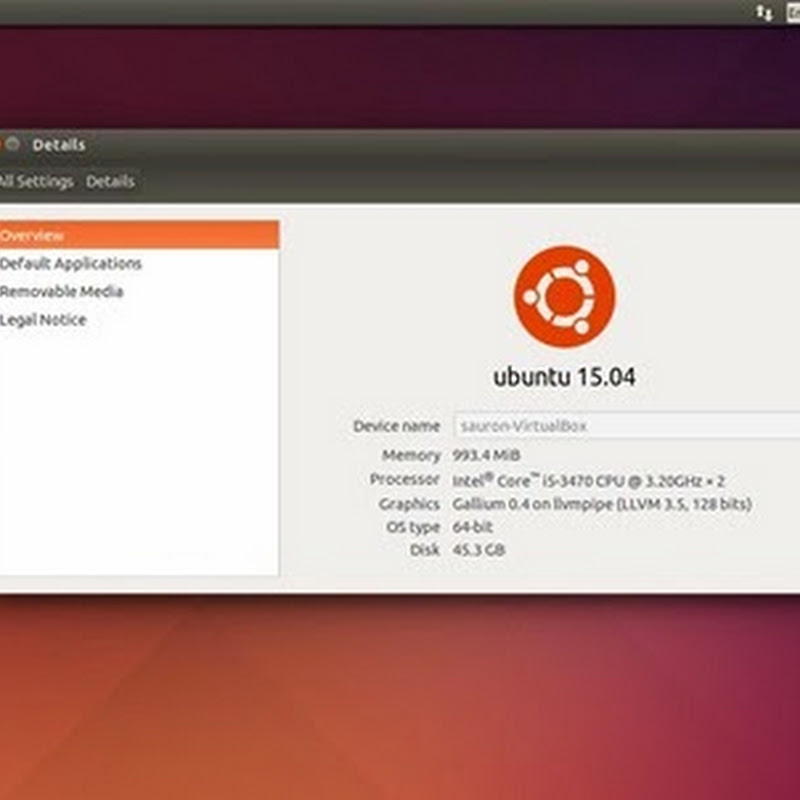Click the 'Disk' label
This screenshot has height=800, width=800.
click(424, 549)
